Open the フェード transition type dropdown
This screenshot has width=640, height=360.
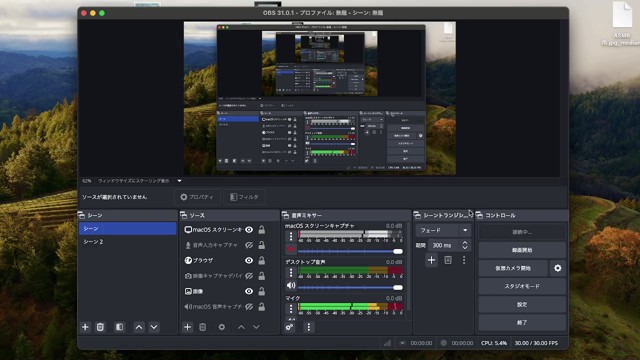click(443, 230)
